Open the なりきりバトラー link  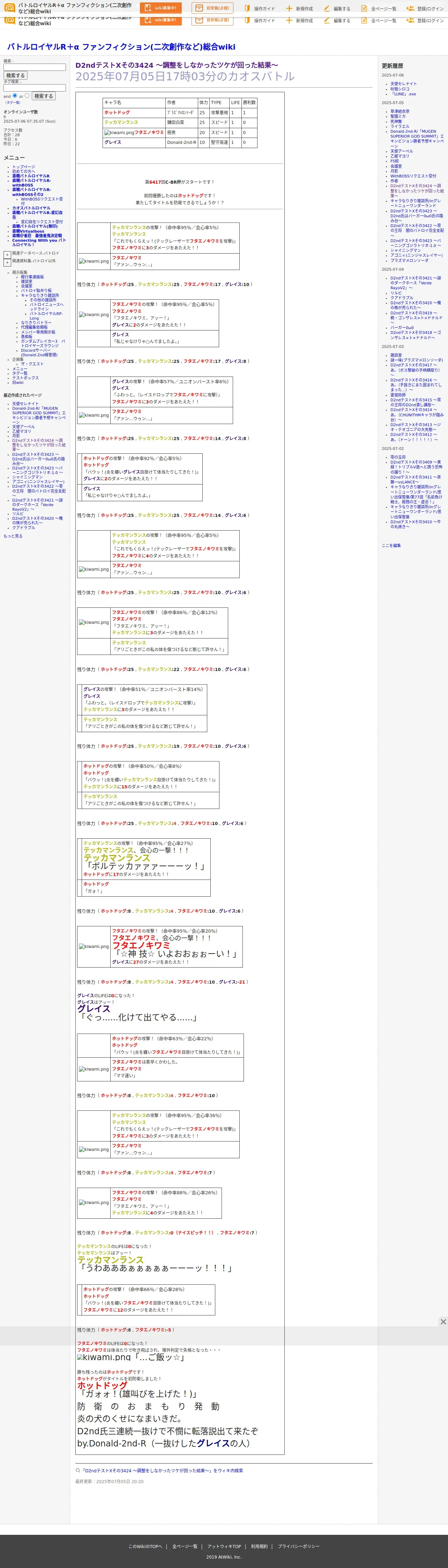coord(36,323)
